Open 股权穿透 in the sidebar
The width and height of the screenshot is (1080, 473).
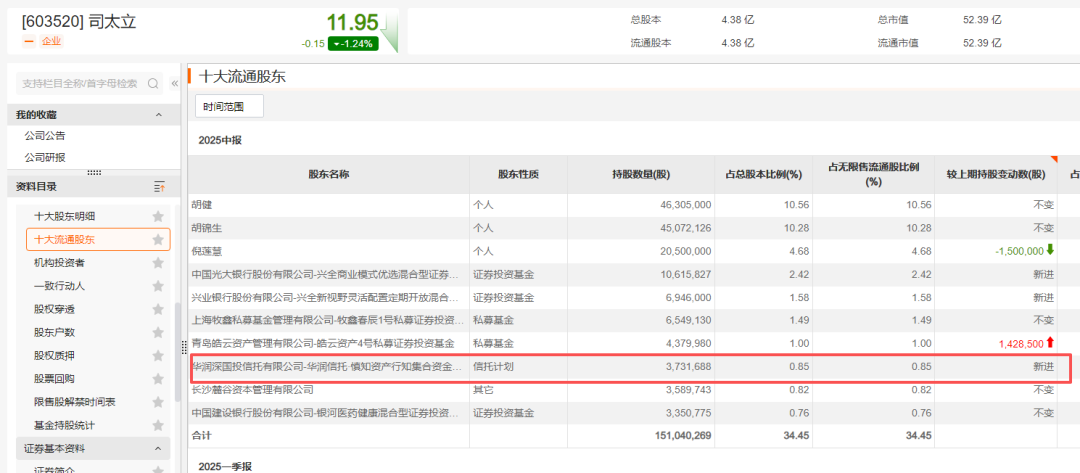tap(54, 309)
